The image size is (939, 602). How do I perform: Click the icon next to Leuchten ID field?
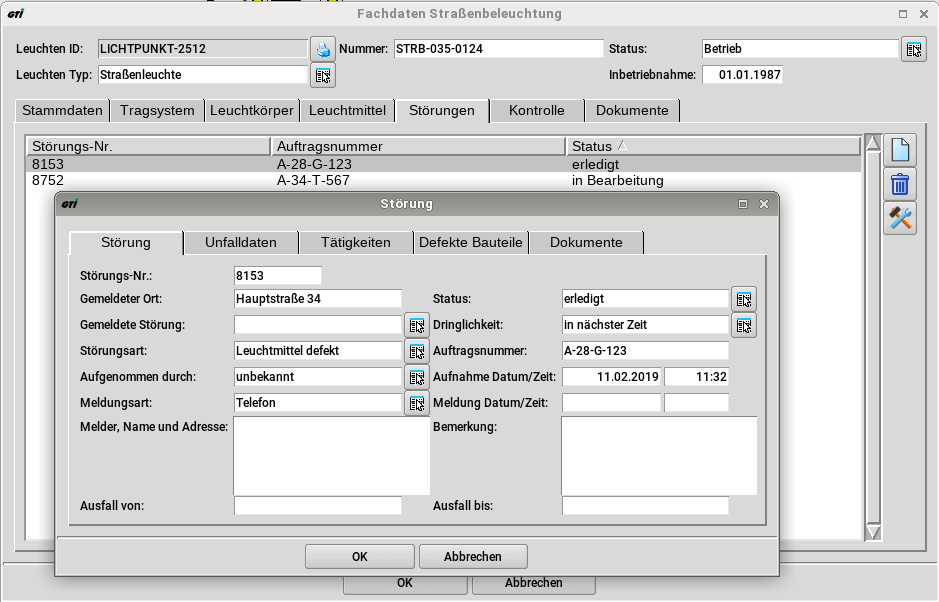pos(323,48)
